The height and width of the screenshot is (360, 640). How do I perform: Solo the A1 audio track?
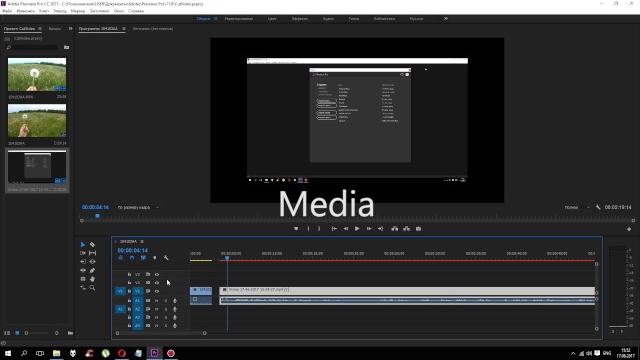click(166, 301)
